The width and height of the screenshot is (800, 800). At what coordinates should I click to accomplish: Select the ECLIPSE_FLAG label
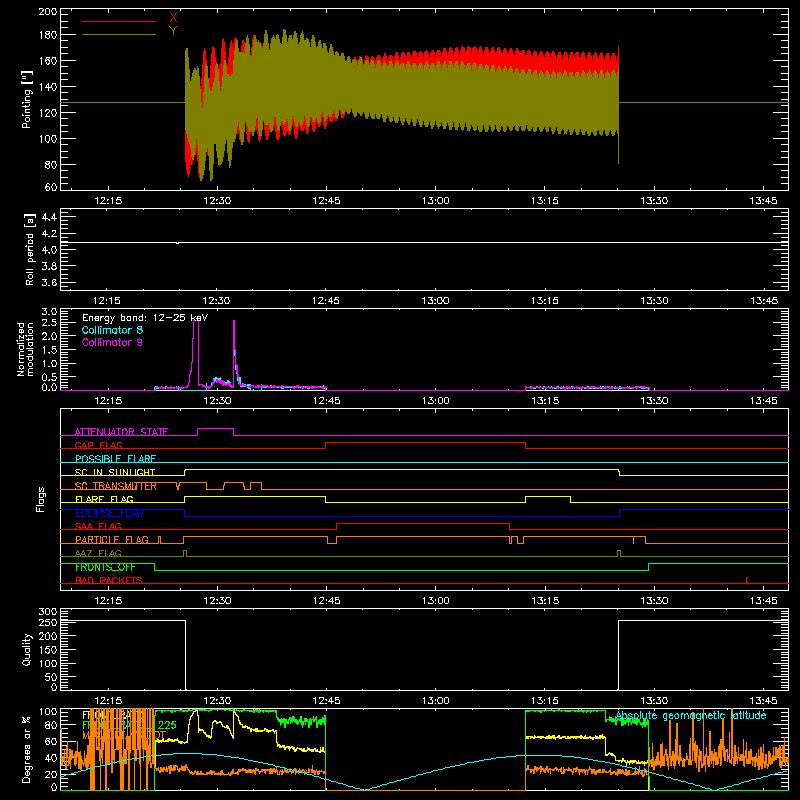click(109, 513)
